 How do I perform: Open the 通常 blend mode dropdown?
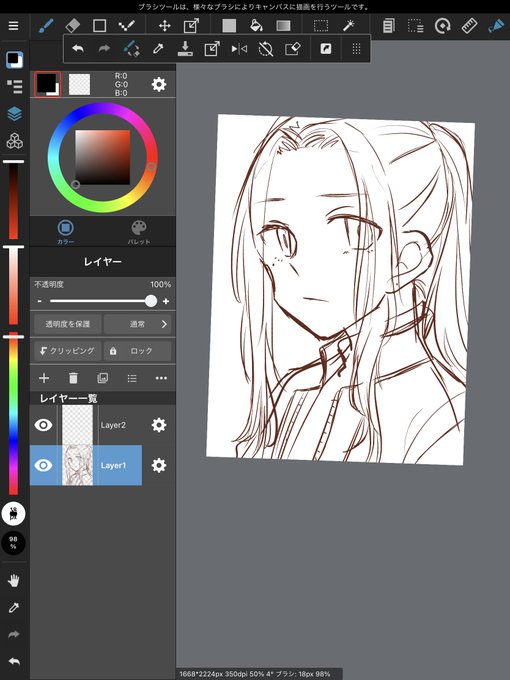pyautogui.click(x=137, y=324)
